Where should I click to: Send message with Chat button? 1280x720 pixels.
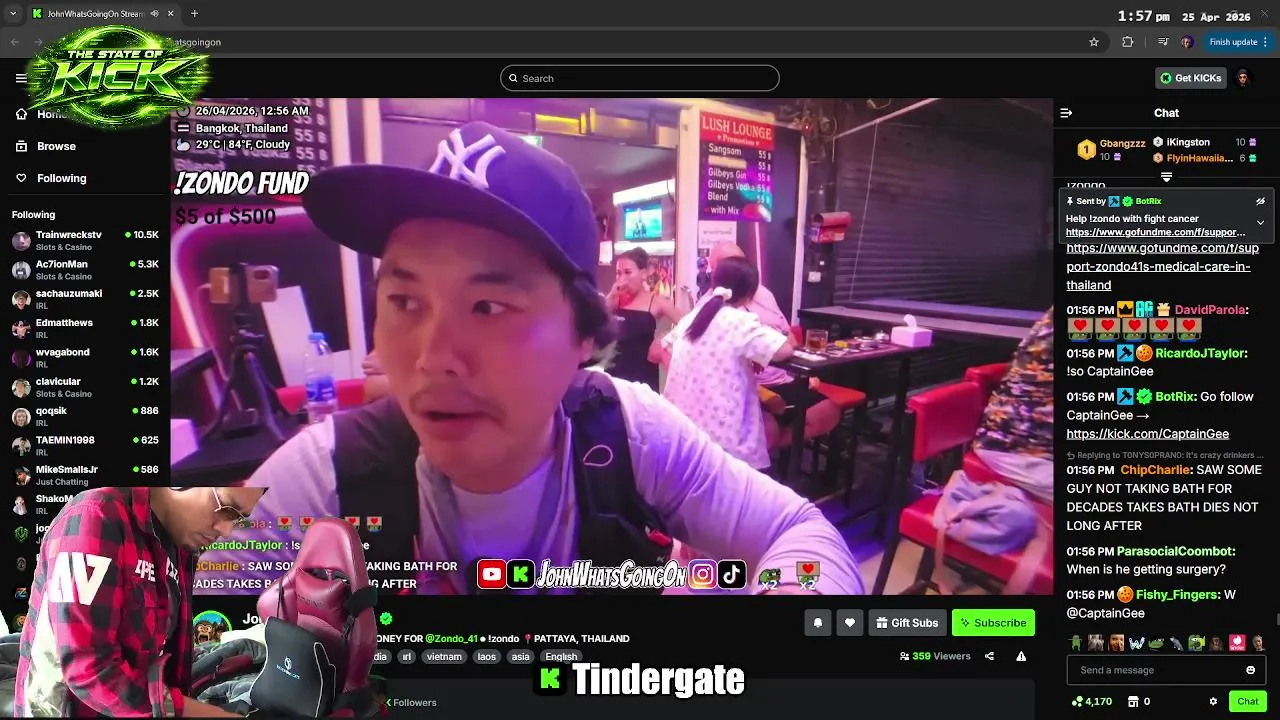[1248, 701]
